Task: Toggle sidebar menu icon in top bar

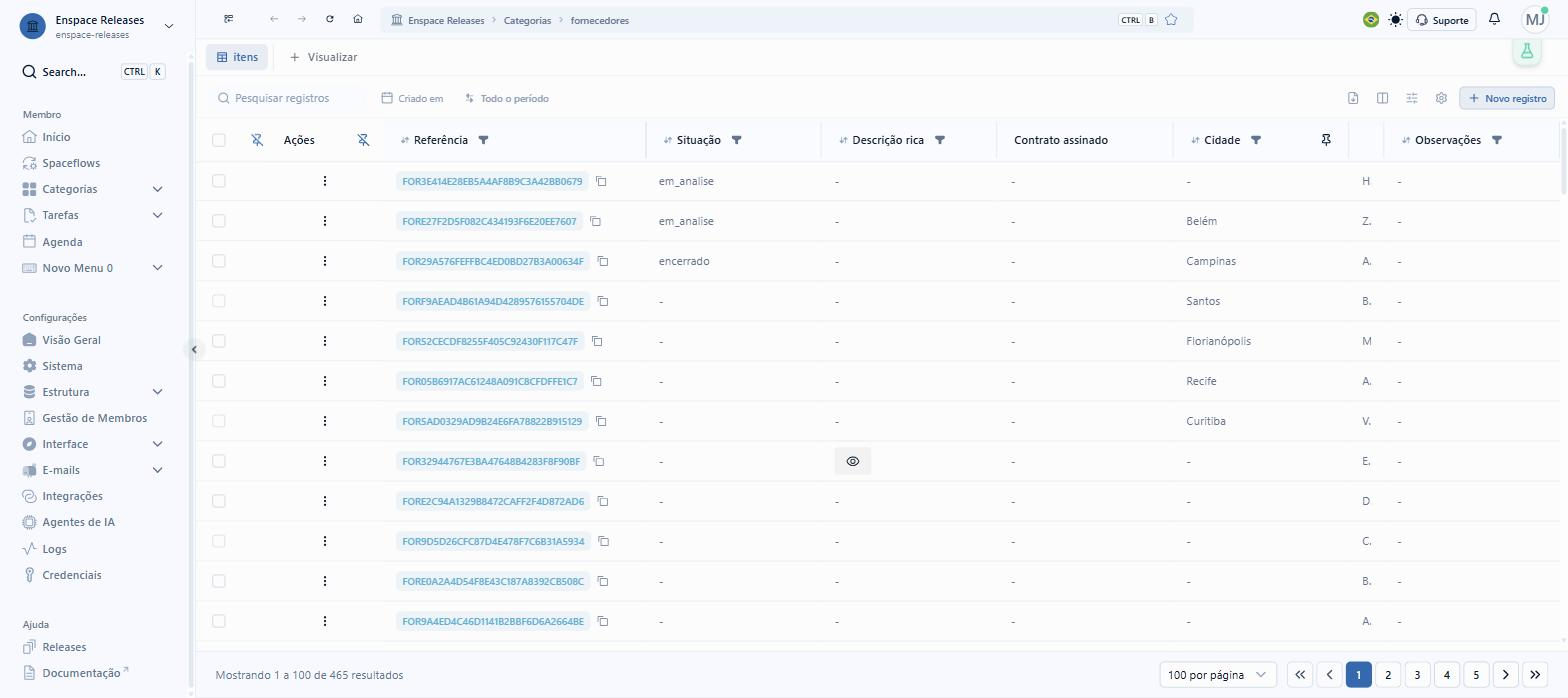Action: (229, 20)
